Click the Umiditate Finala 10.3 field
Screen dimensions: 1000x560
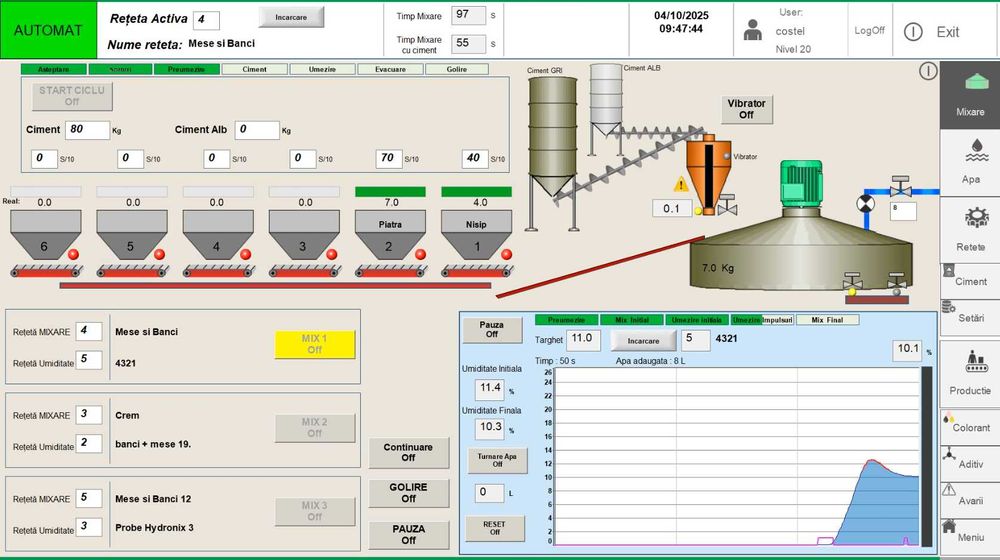coord(490,428)
